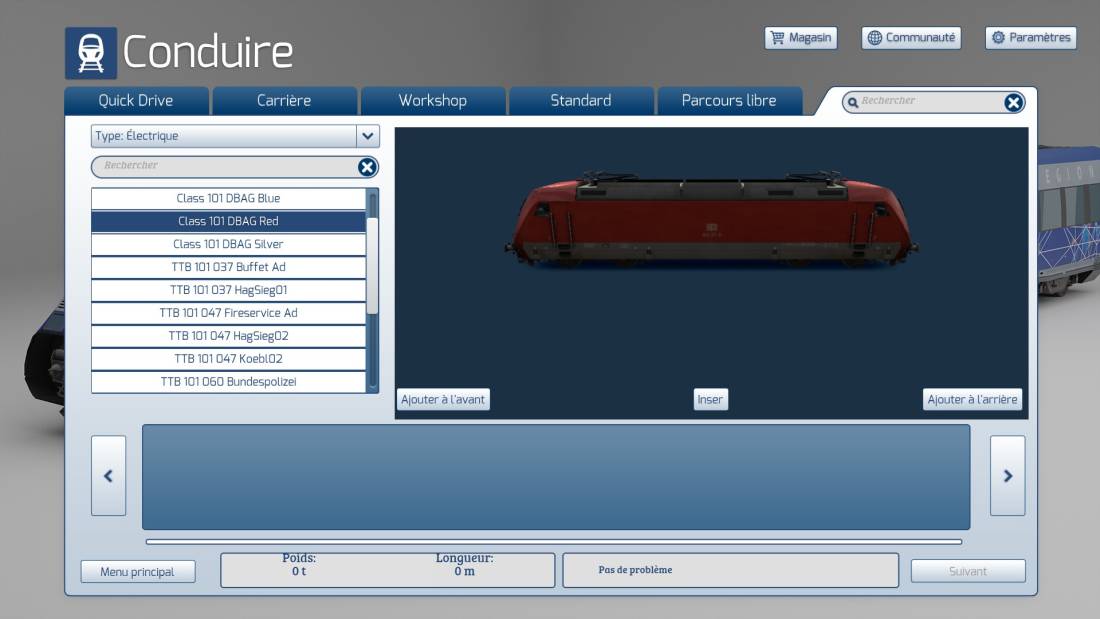Select Class 101 DBAG Blue
The height and width of the screenshot is (619, 1100).
pyautogui.click(x=228, y=199)
